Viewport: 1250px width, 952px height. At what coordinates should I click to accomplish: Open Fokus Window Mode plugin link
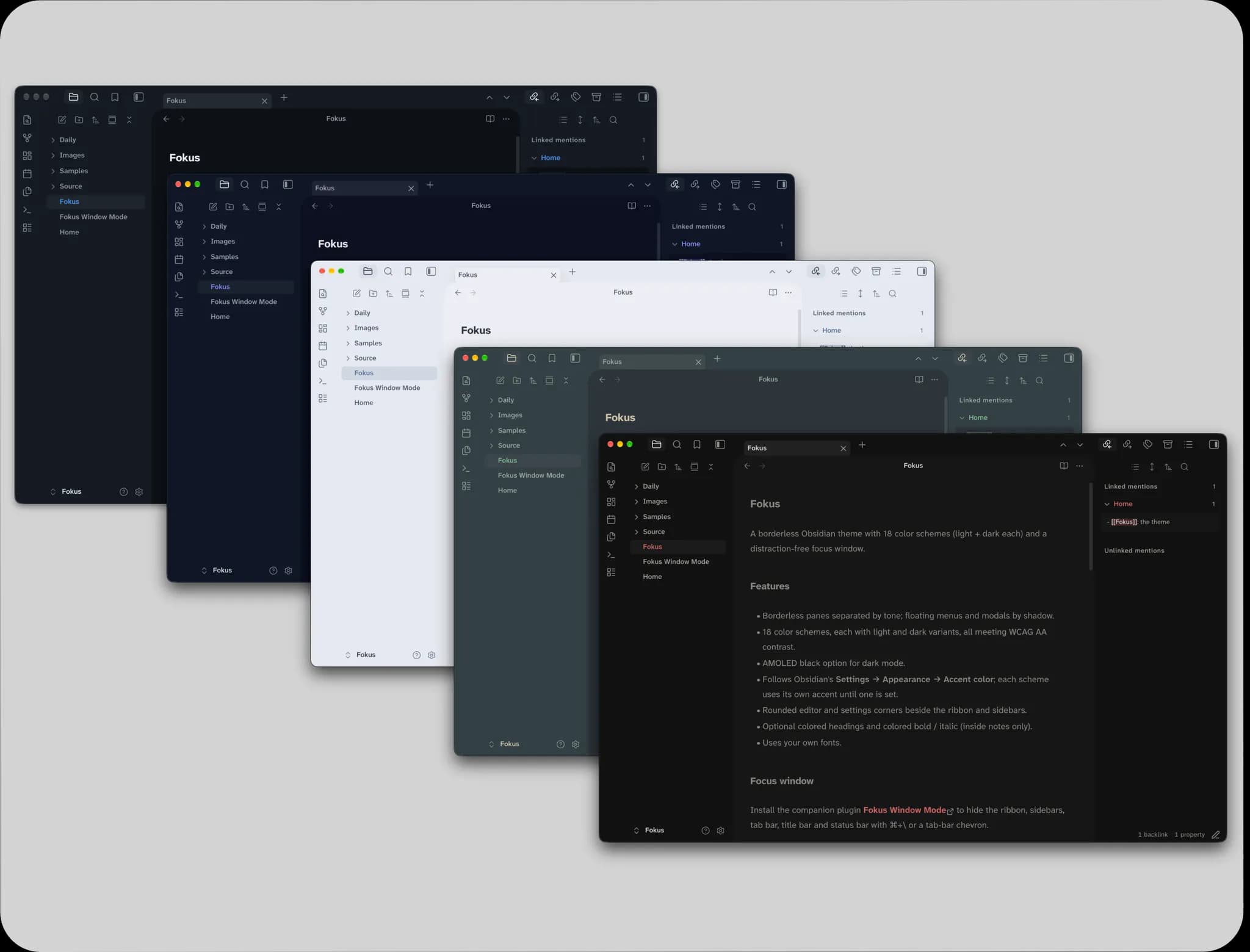tap(905, 810)
